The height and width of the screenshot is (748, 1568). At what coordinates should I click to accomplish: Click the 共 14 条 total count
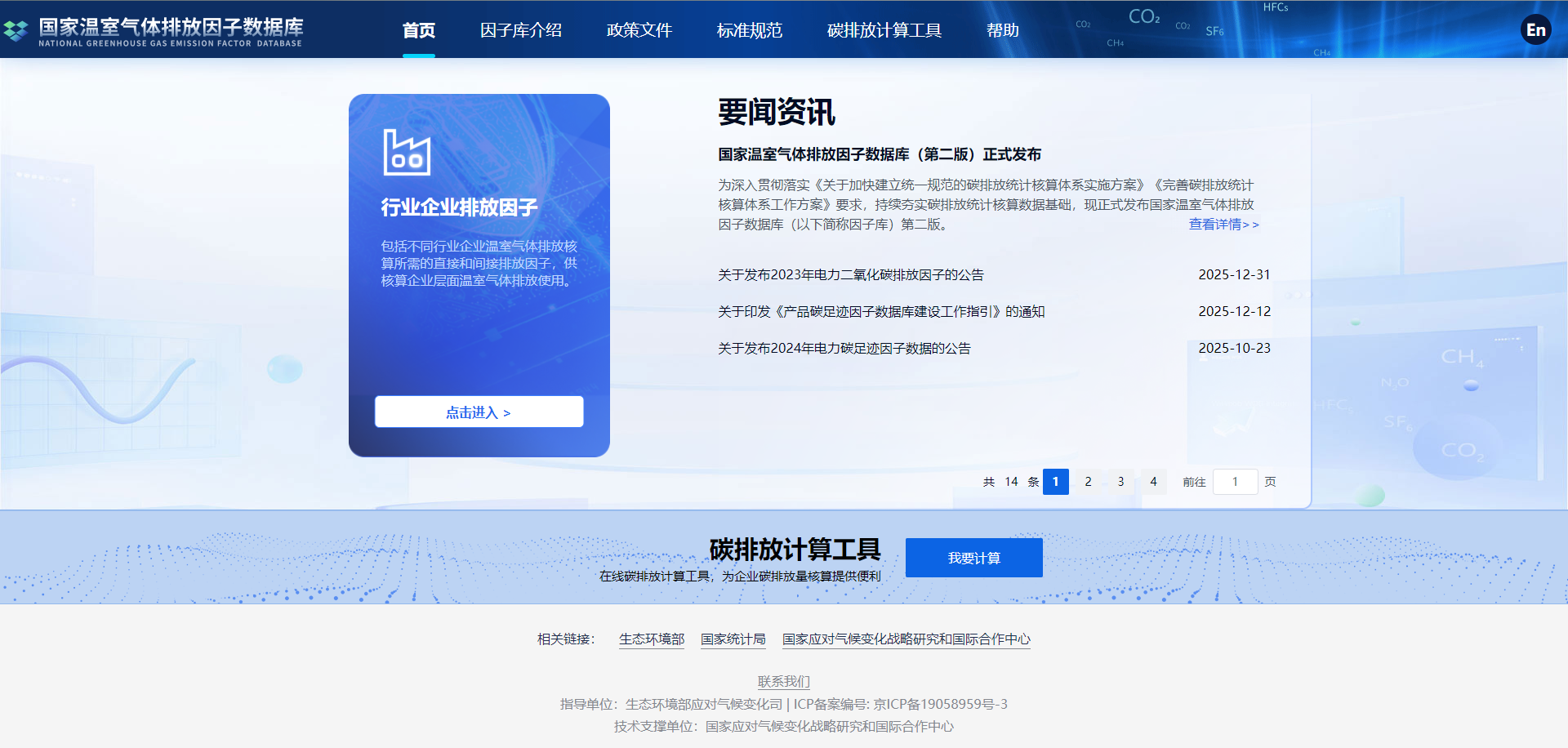(1011, 482)
